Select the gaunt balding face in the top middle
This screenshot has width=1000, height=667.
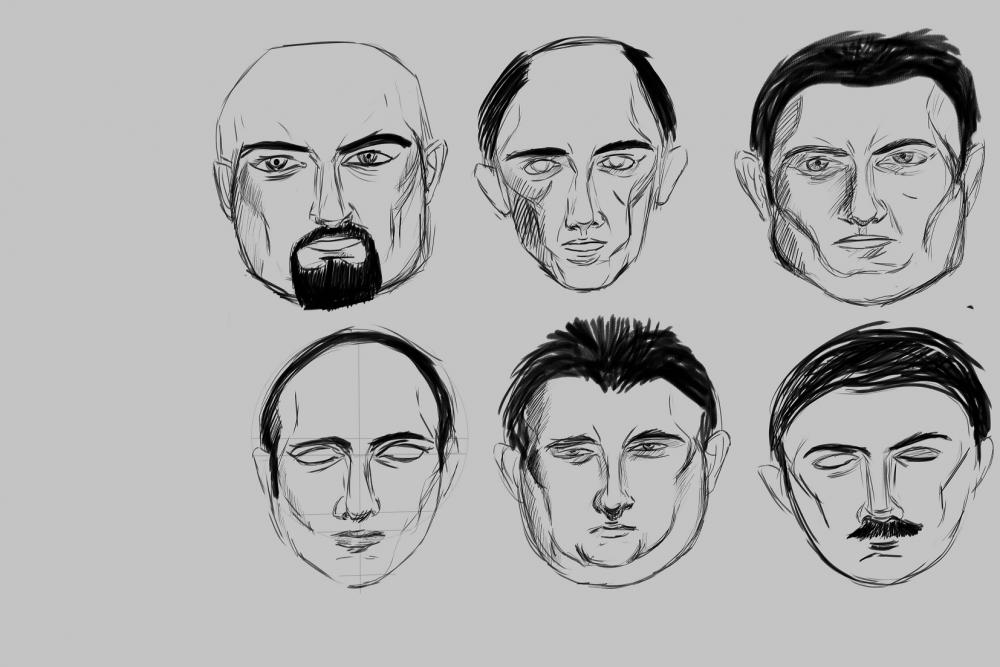pyautogui.click(x=580, y=164)
